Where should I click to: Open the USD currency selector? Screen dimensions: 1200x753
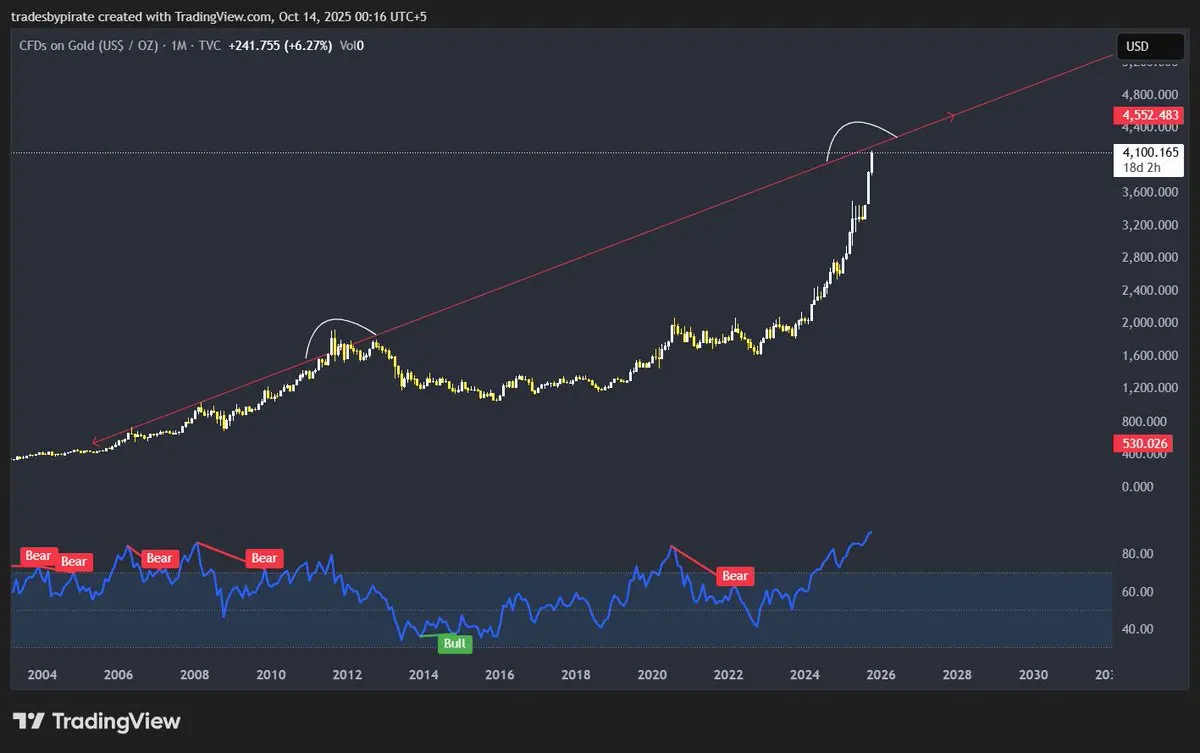[x=1151, y=46]
